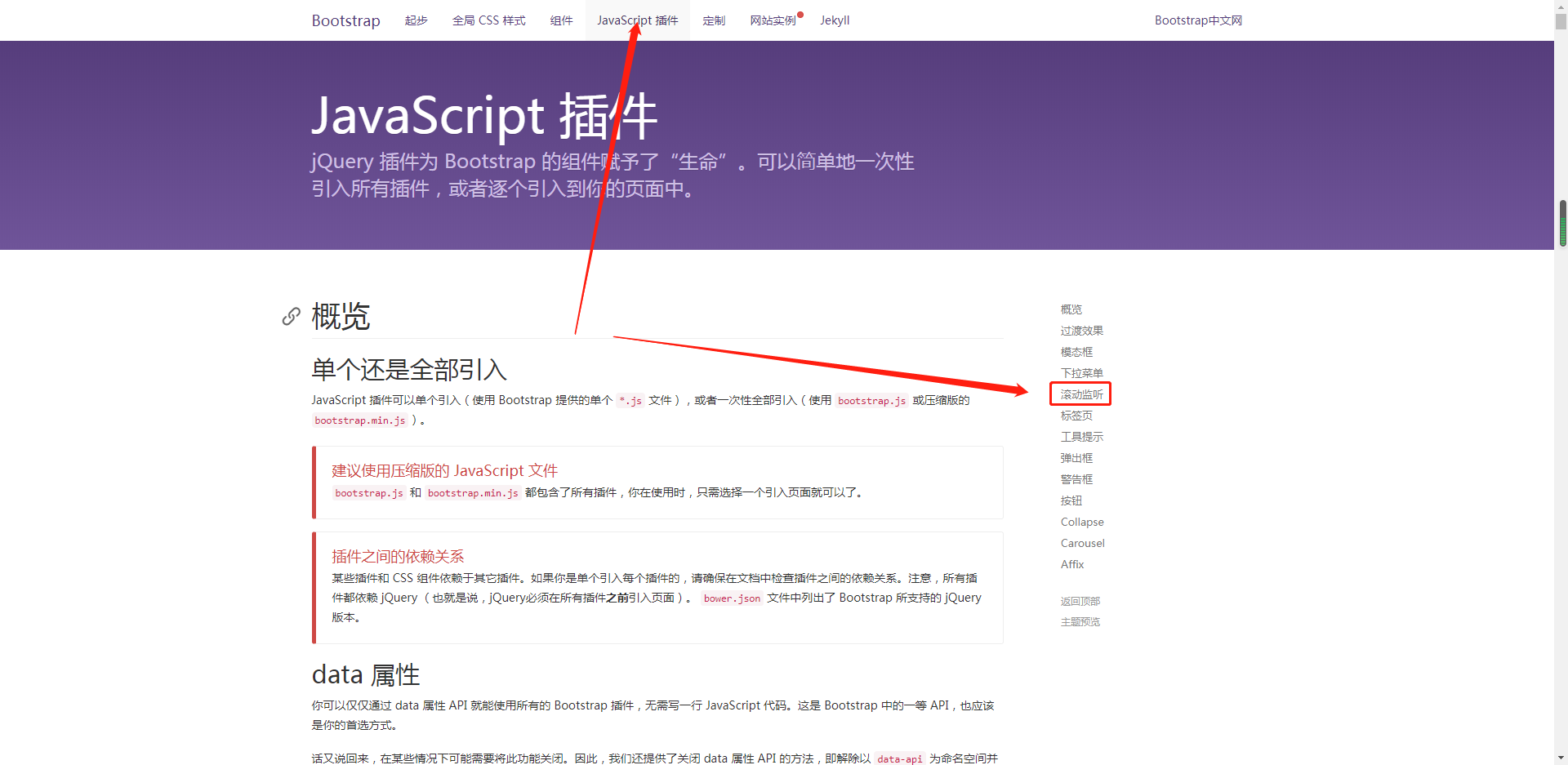
Task: Select the JavaScript 插件 navbar tab
Action: [x=638, y=20]
